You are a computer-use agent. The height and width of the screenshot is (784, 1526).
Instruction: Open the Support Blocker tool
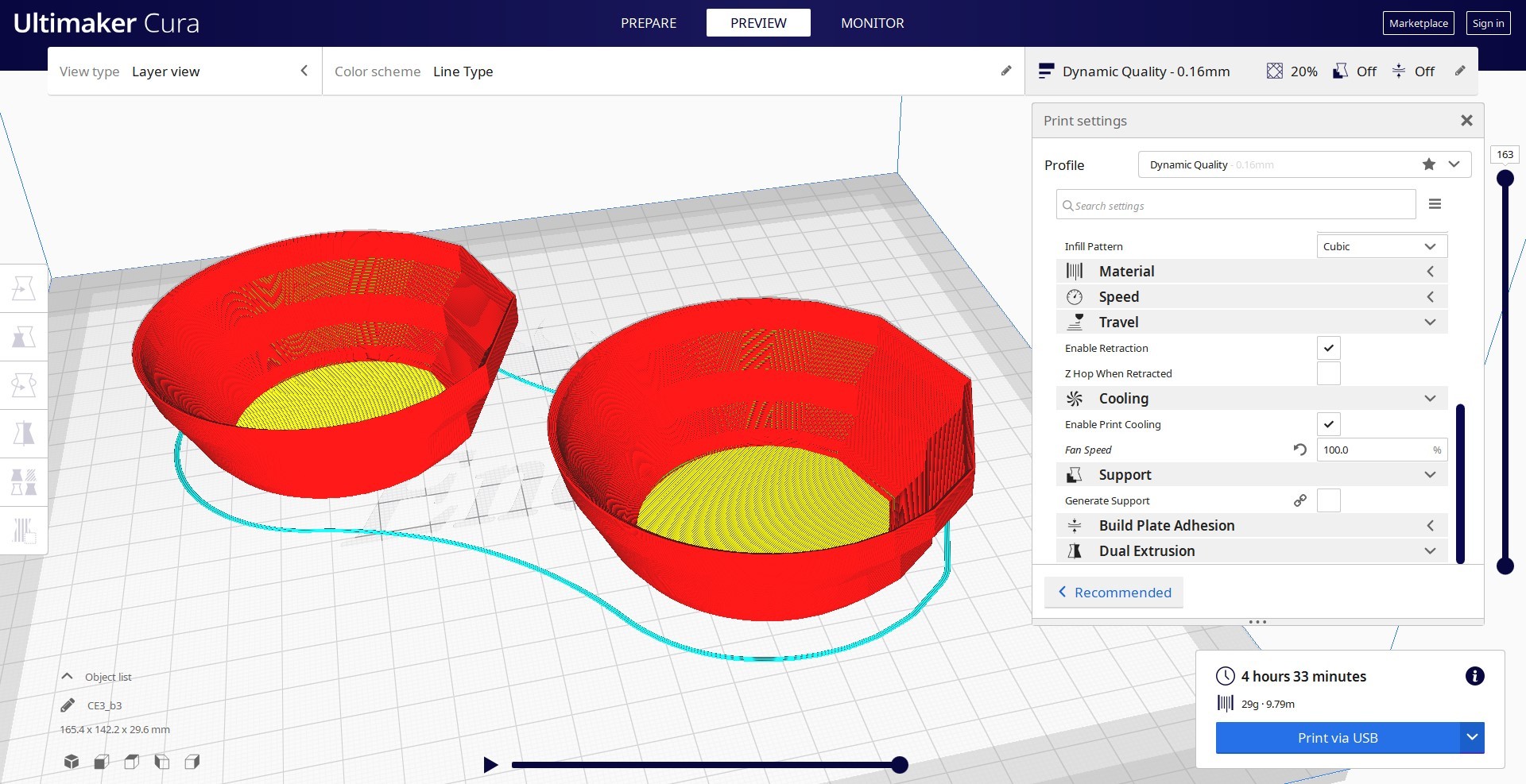pyautogui.click(x=24, y=531)
